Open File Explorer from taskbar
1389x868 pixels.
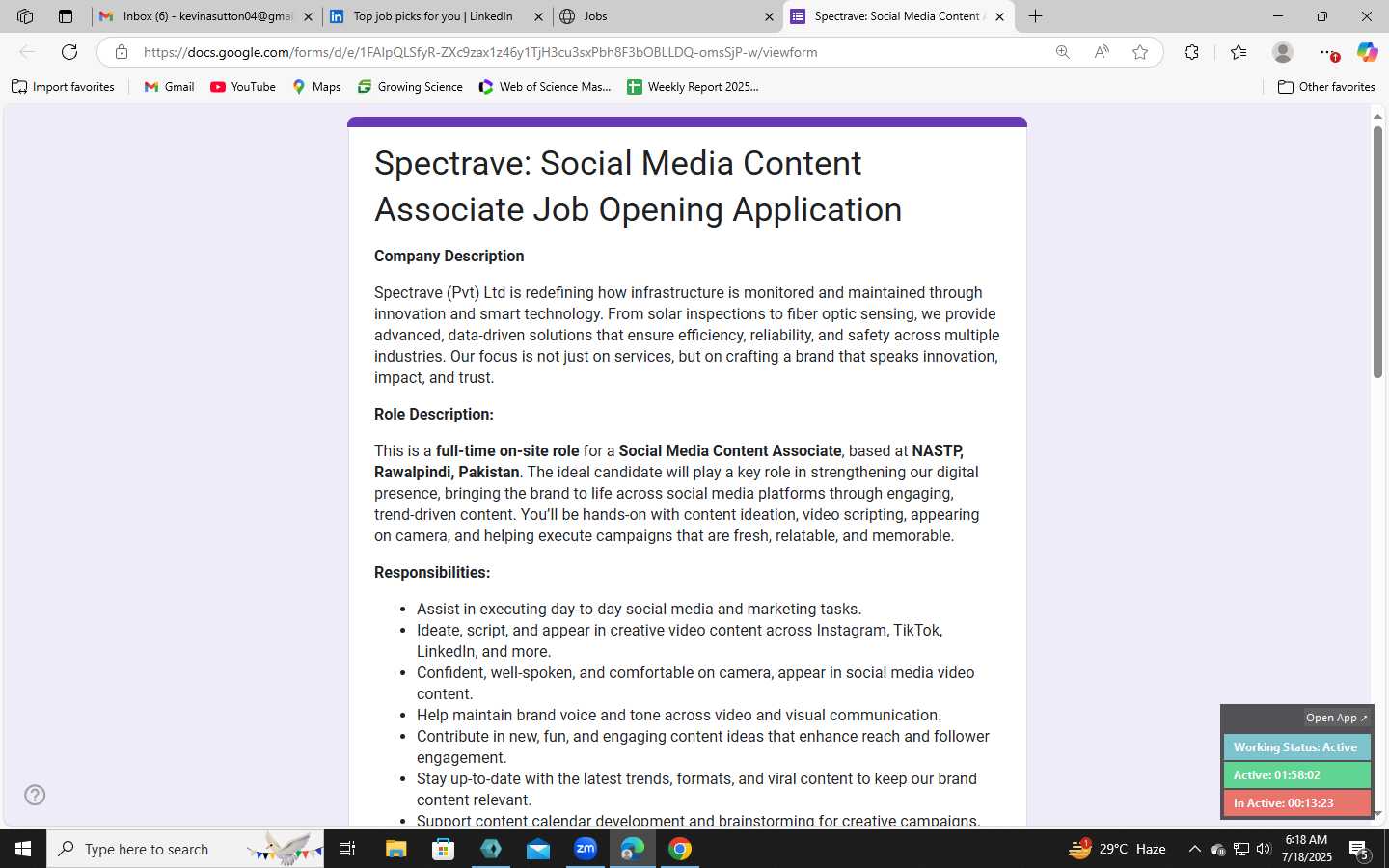click(396, 849)
